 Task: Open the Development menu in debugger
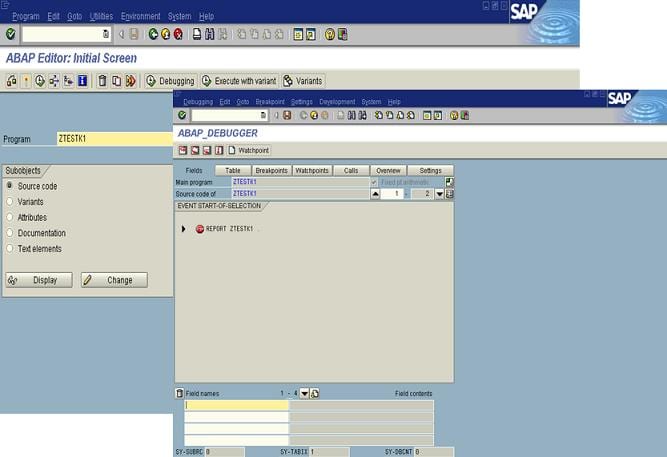[337, 102]
